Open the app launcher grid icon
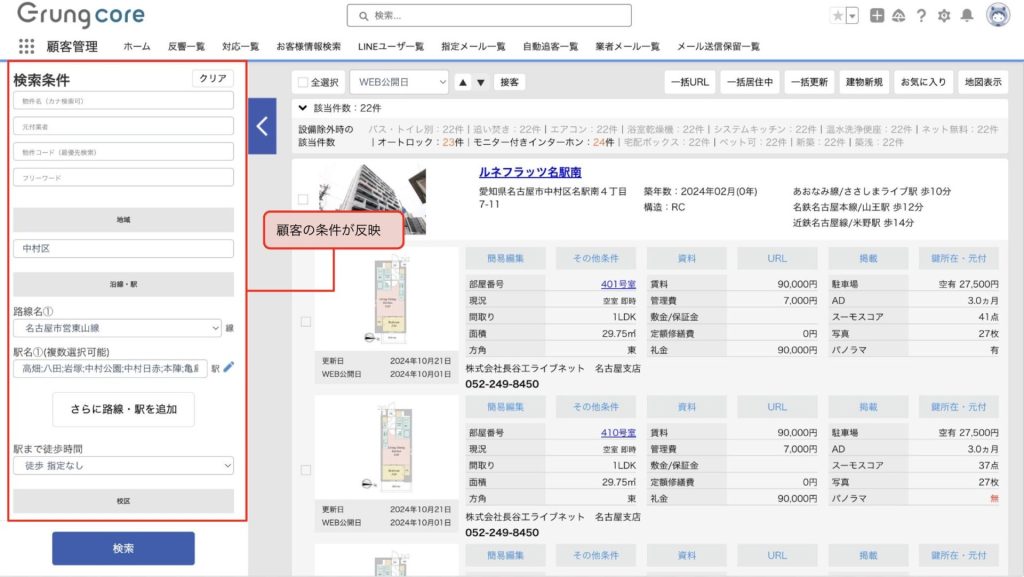 26,46
